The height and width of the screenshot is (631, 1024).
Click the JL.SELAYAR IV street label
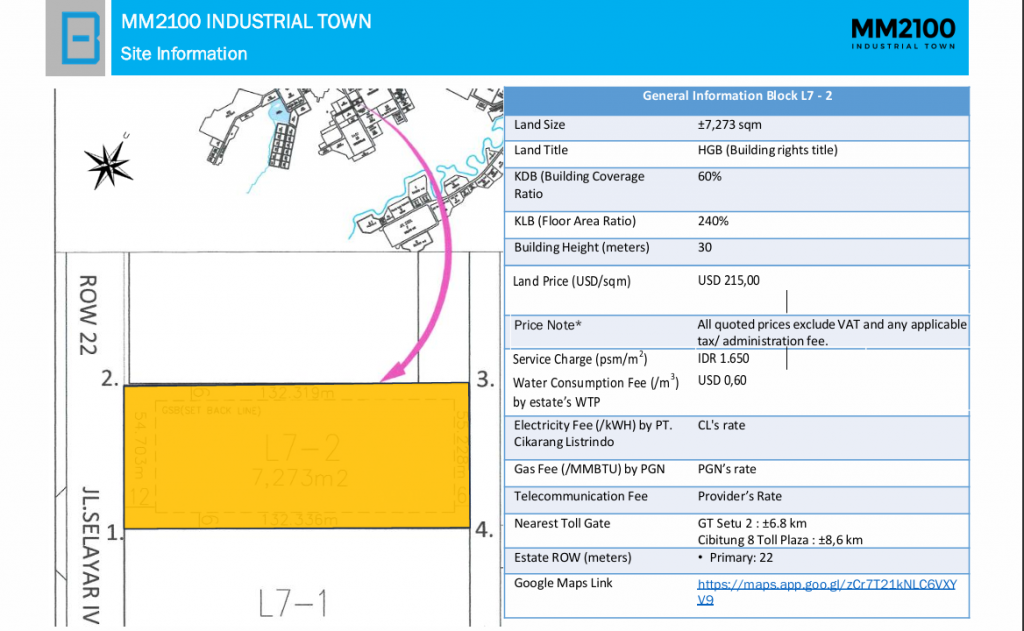pos(90,555)
